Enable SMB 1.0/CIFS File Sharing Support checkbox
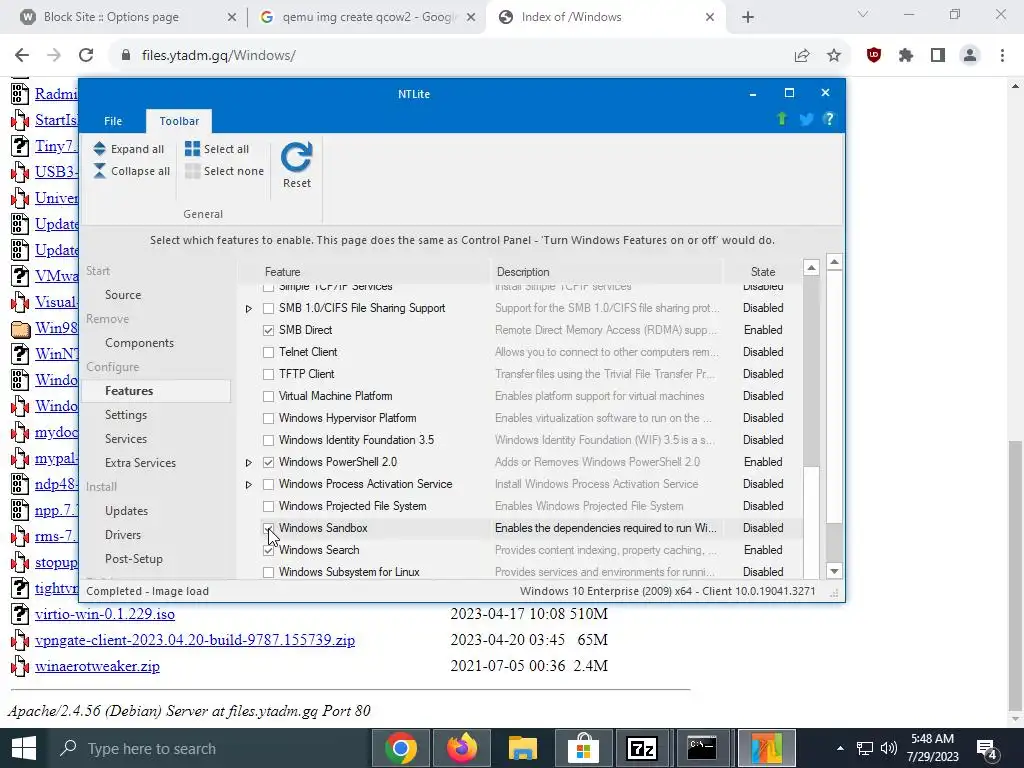The height and width of the screenshot is (768, 1024). 268,308
